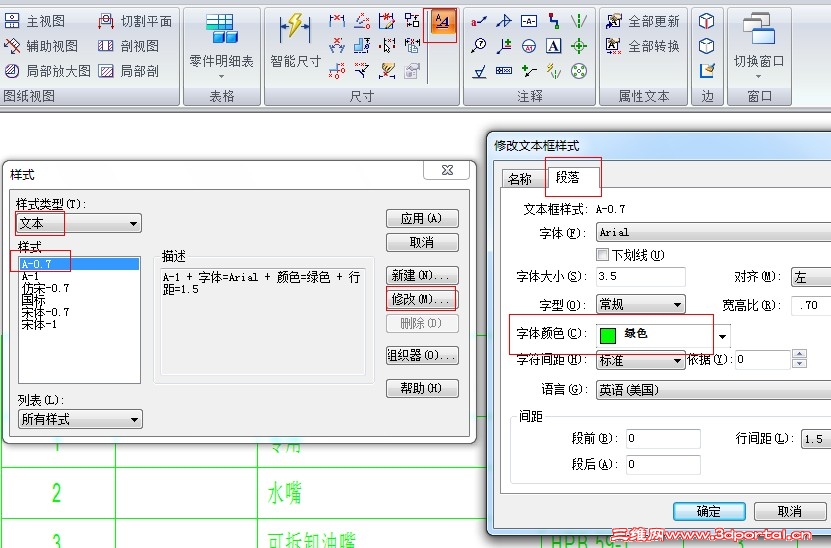The height and width of the screenshot is (548, 831).
Task: Select the Balloon annotation tool with number 7
Action: tap(479, 46)
